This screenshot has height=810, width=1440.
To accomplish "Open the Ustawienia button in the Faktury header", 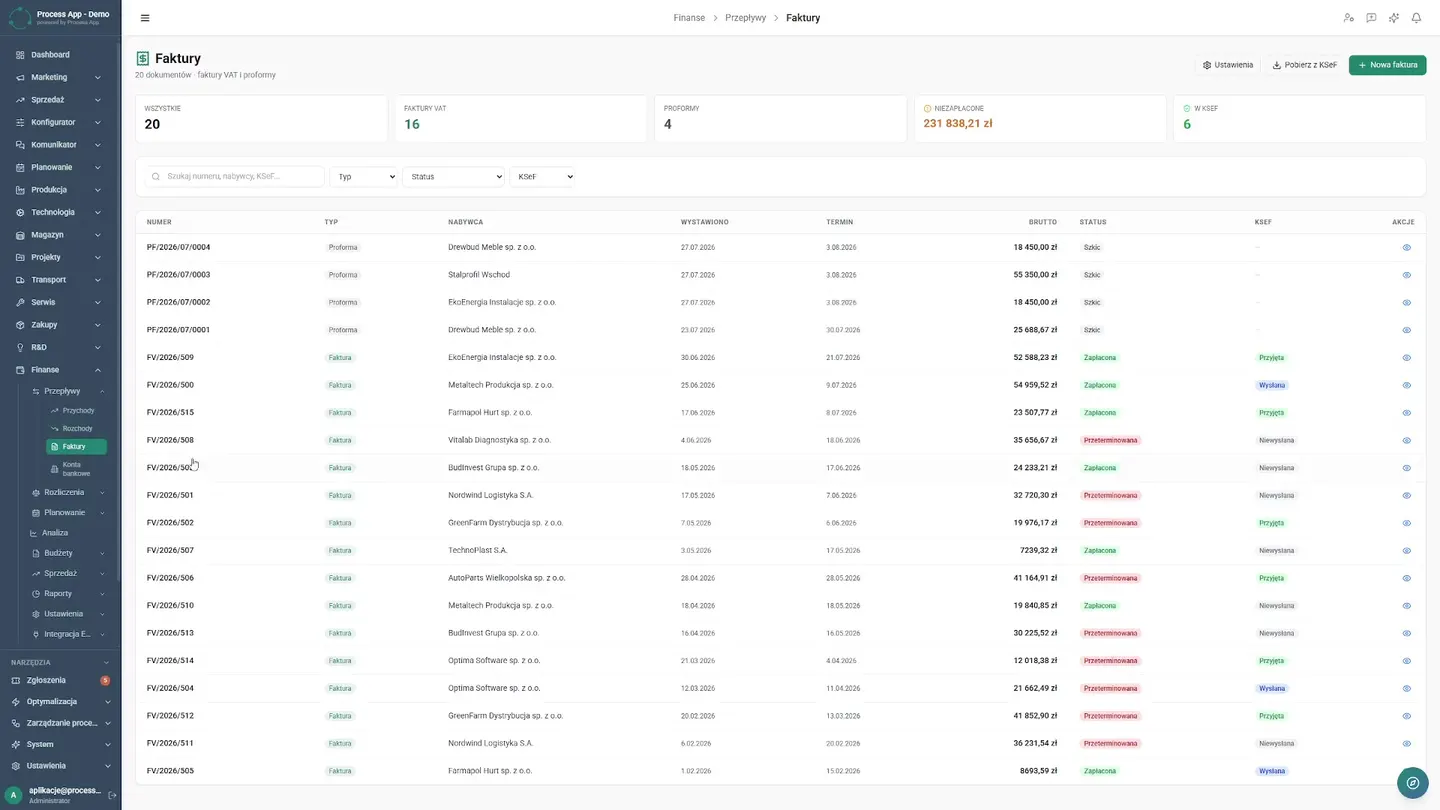I will tap(1227, 65).
